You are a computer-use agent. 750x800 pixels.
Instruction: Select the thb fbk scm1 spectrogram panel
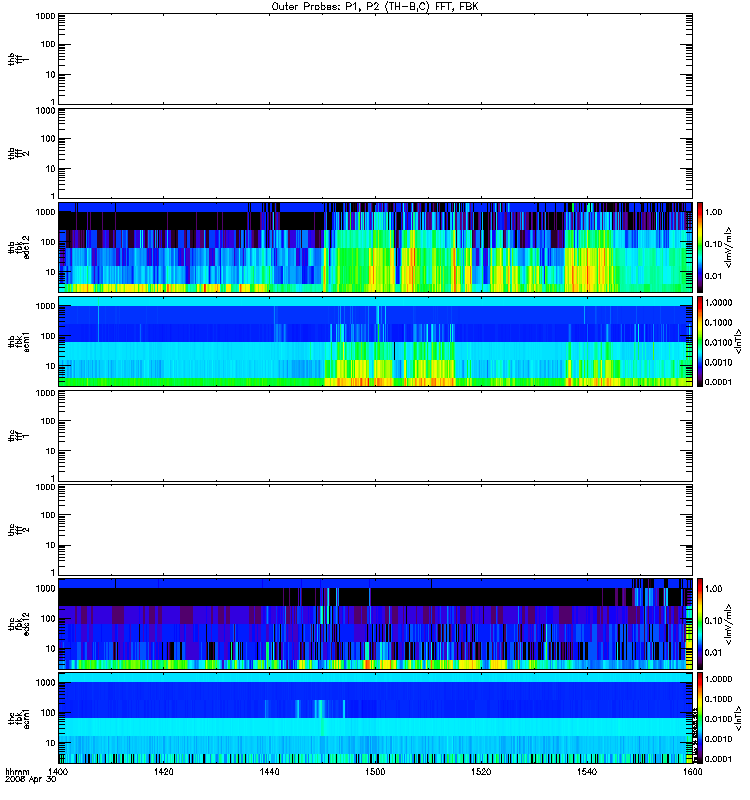[x=375, y=341]
